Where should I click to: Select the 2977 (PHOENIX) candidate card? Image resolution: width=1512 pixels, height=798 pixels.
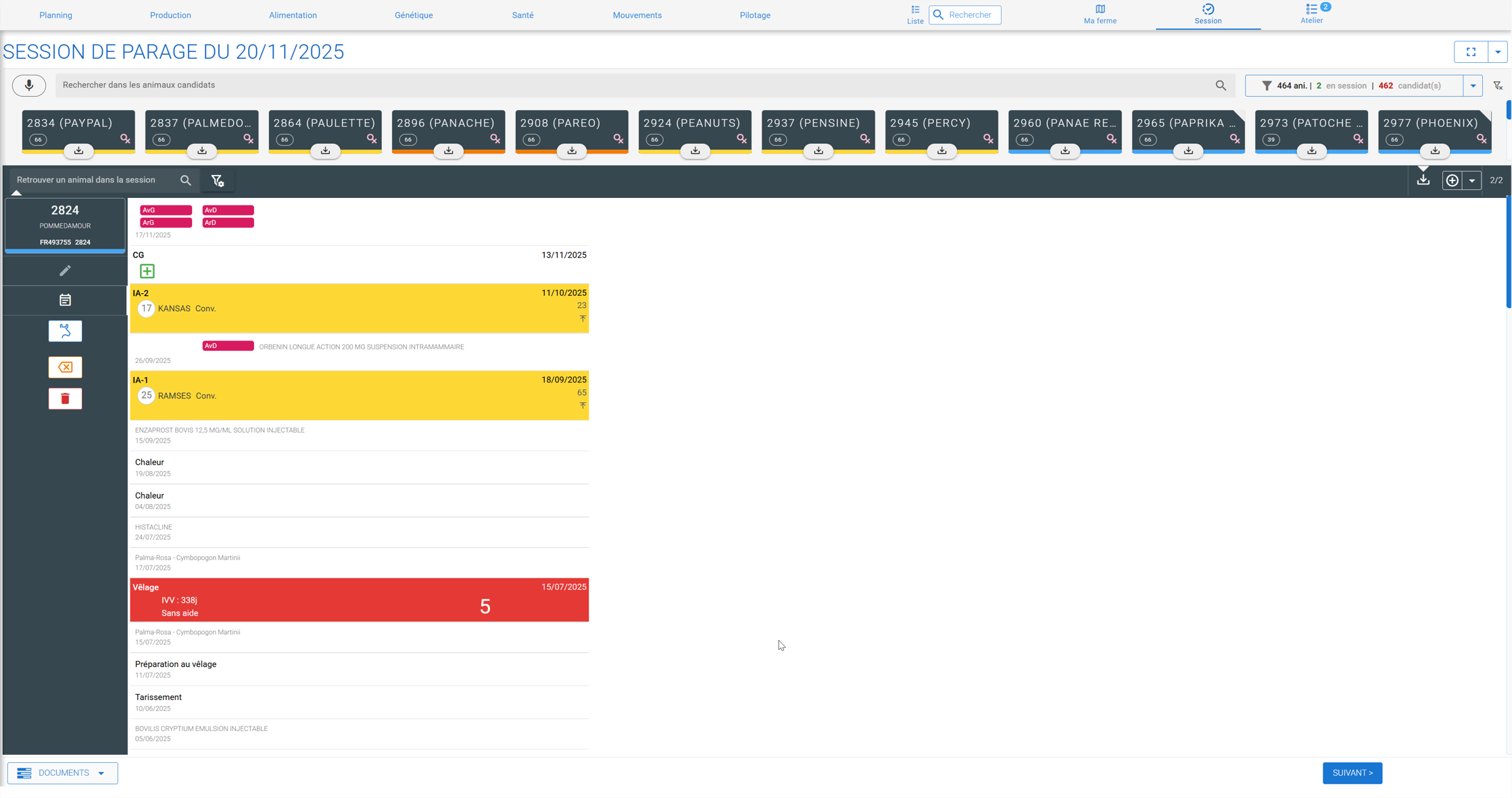tap(1434, 130)
